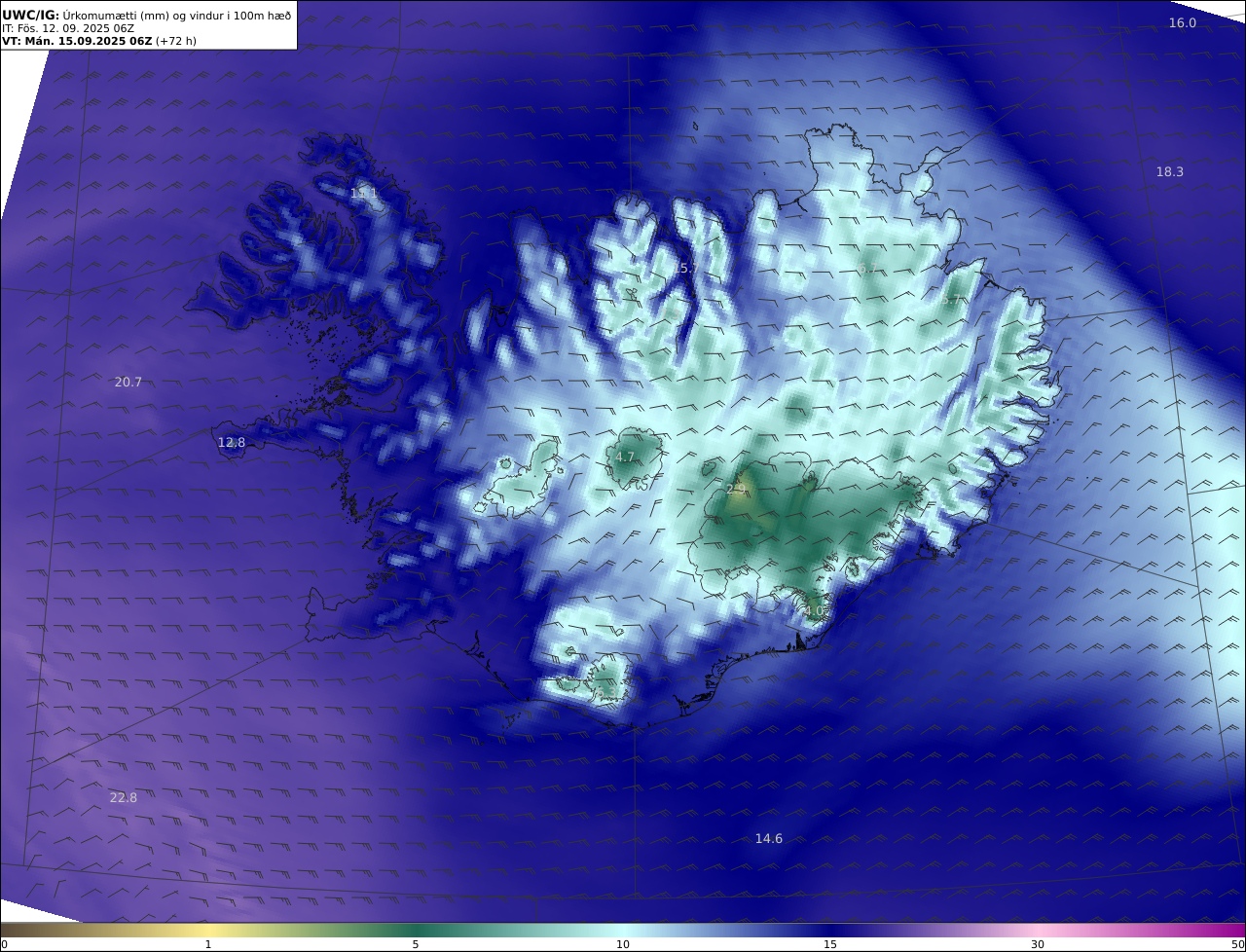Click the 6.7 value in northeast Iceland
The height and width of the screenshot is (952, 1246).
[x=868, y=269]
